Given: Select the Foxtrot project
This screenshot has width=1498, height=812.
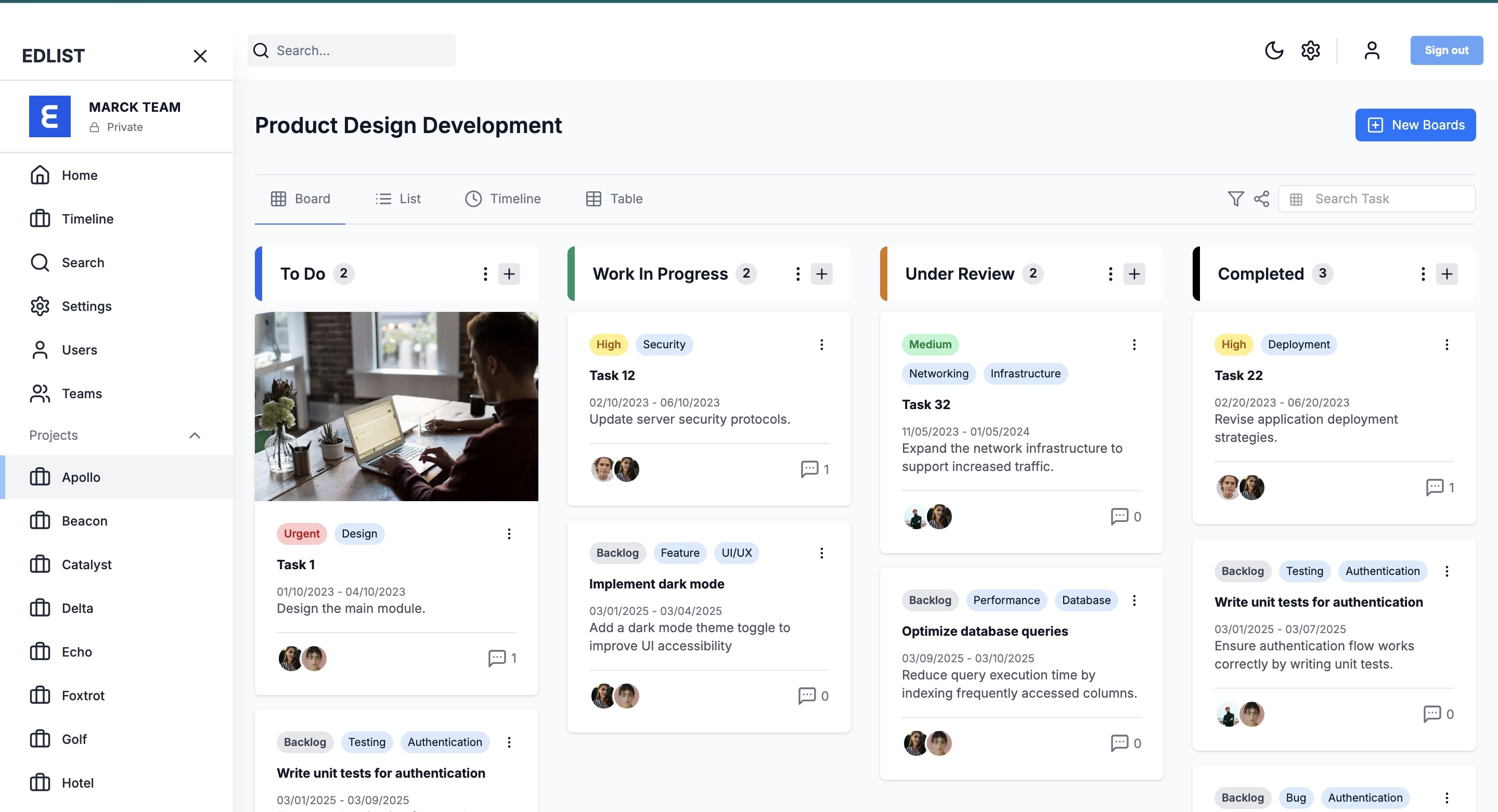Looking at the screenshot, I should (x=117, y=695).
